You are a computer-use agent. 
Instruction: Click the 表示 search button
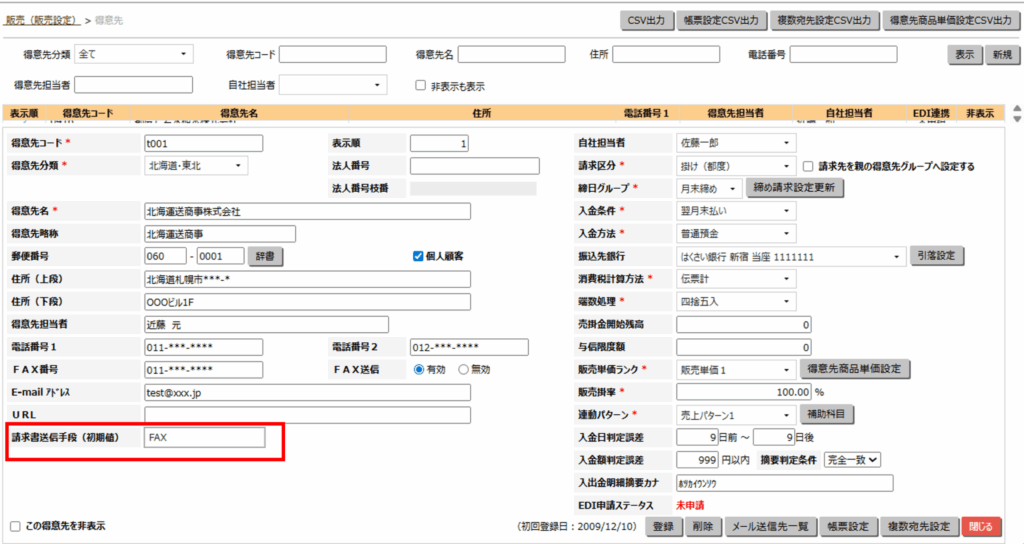(x=964, y=55)
